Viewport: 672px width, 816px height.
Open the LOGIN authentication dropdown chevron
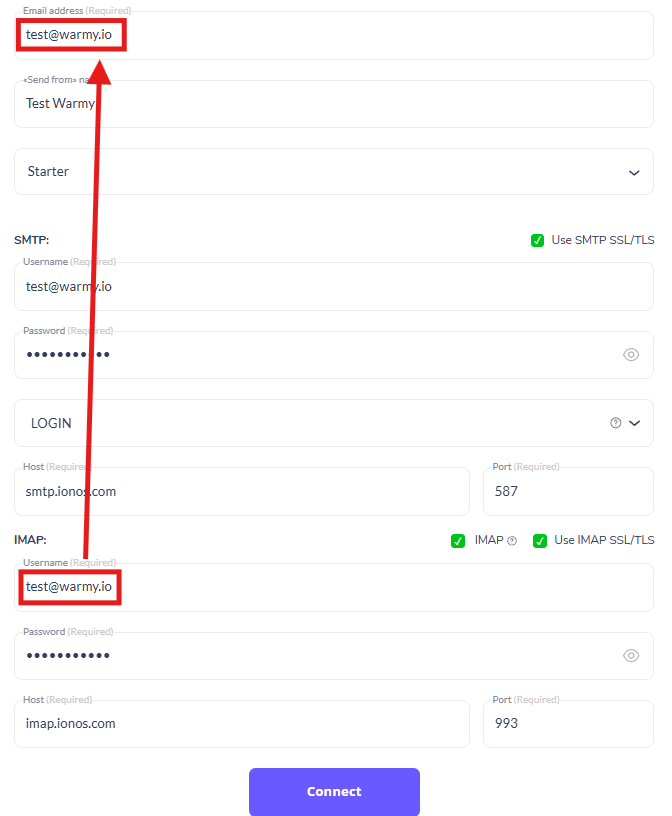pyautogui.click(x=634, y=423)
